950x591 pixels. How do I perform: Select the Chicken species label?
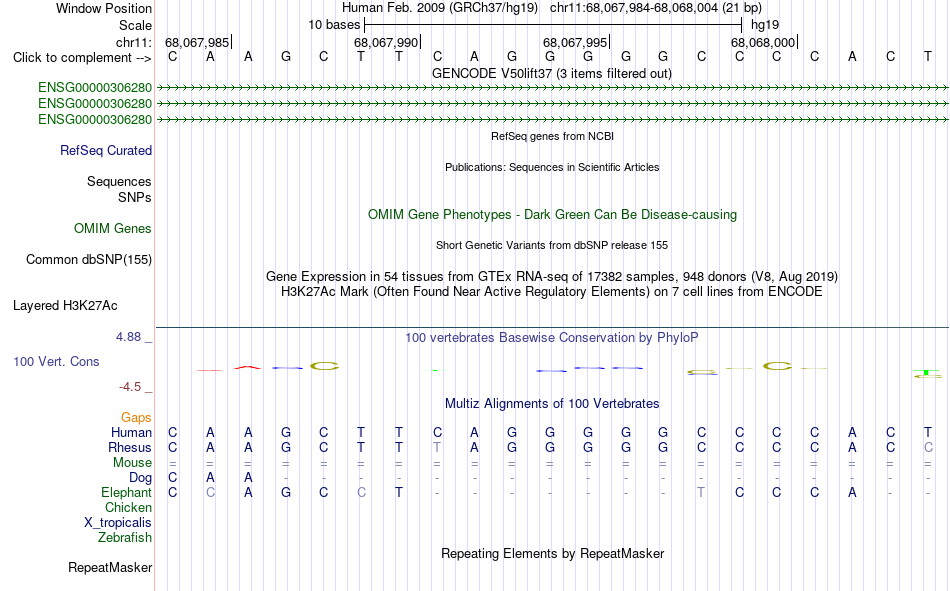(128, 507)
